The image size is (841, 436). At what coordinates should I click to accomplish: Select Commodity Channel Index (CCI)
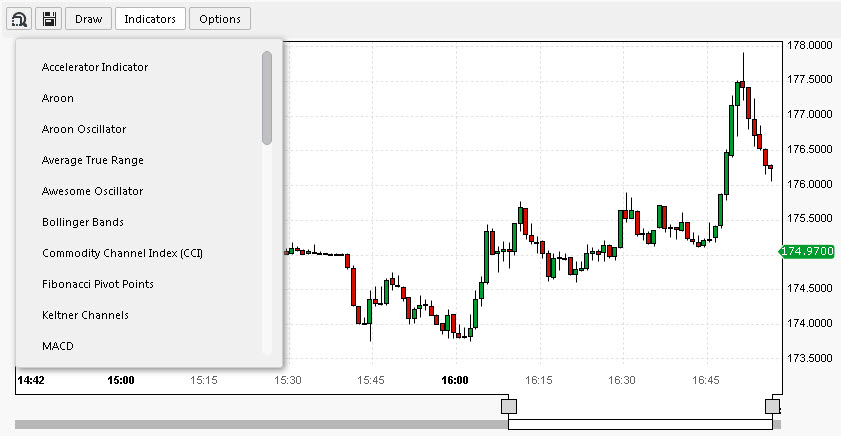coord(122,253)
